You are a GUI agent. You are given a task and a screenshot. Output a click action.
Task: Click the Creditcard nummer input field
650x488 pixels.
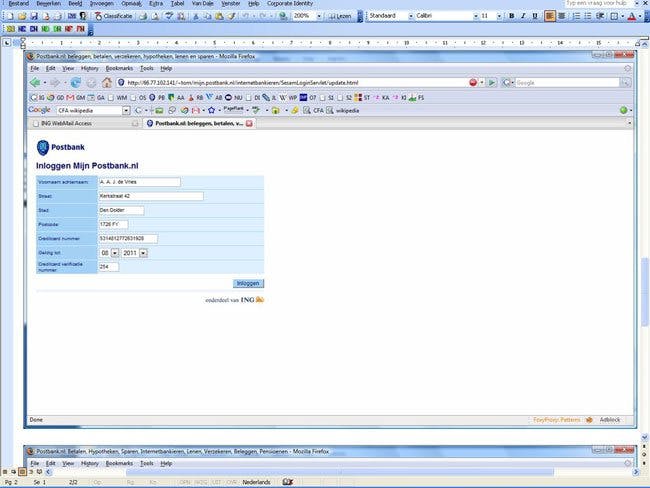[x=128, y=239]
